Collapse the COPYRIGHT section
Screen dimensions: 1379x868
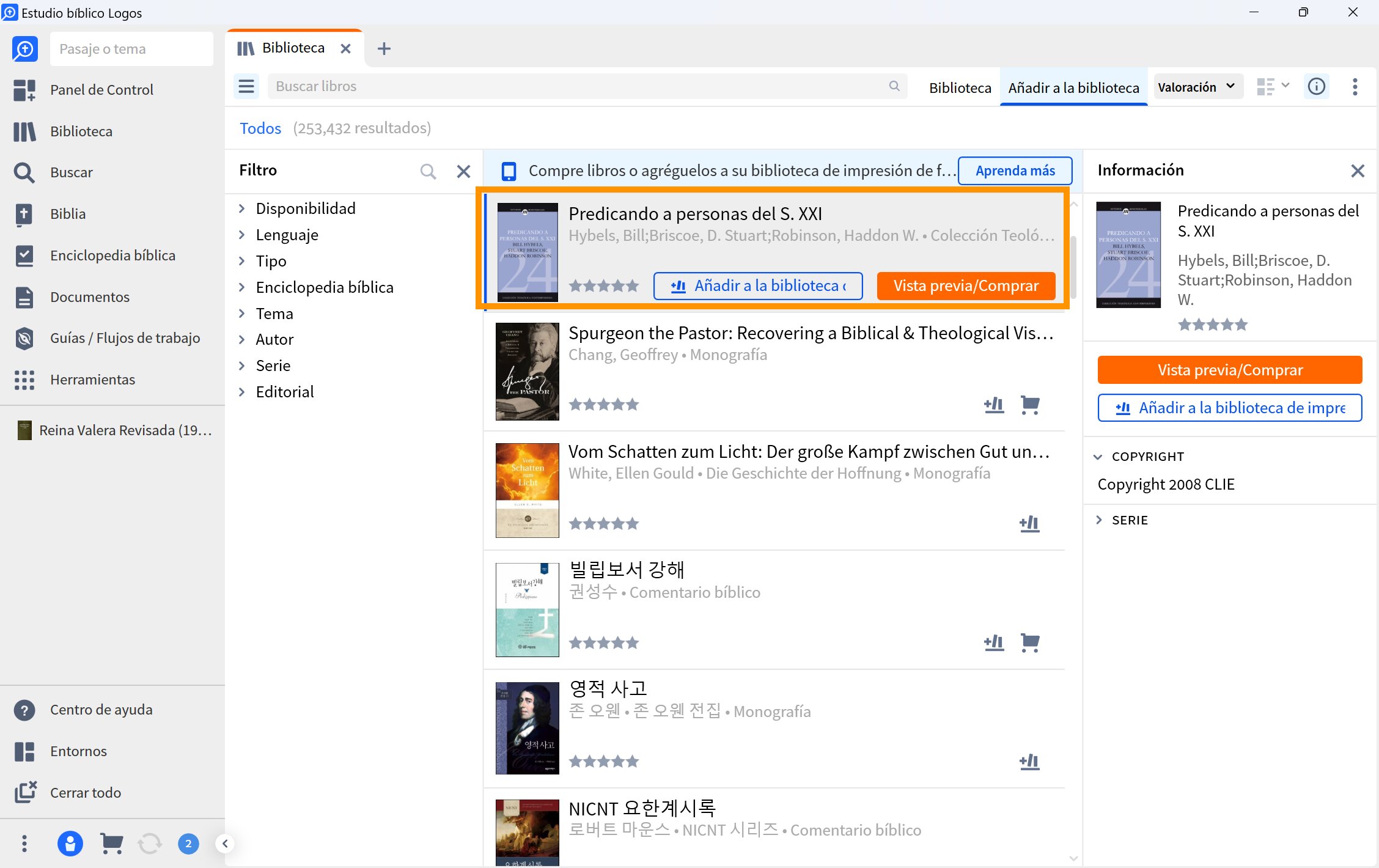coord(1098,457)
